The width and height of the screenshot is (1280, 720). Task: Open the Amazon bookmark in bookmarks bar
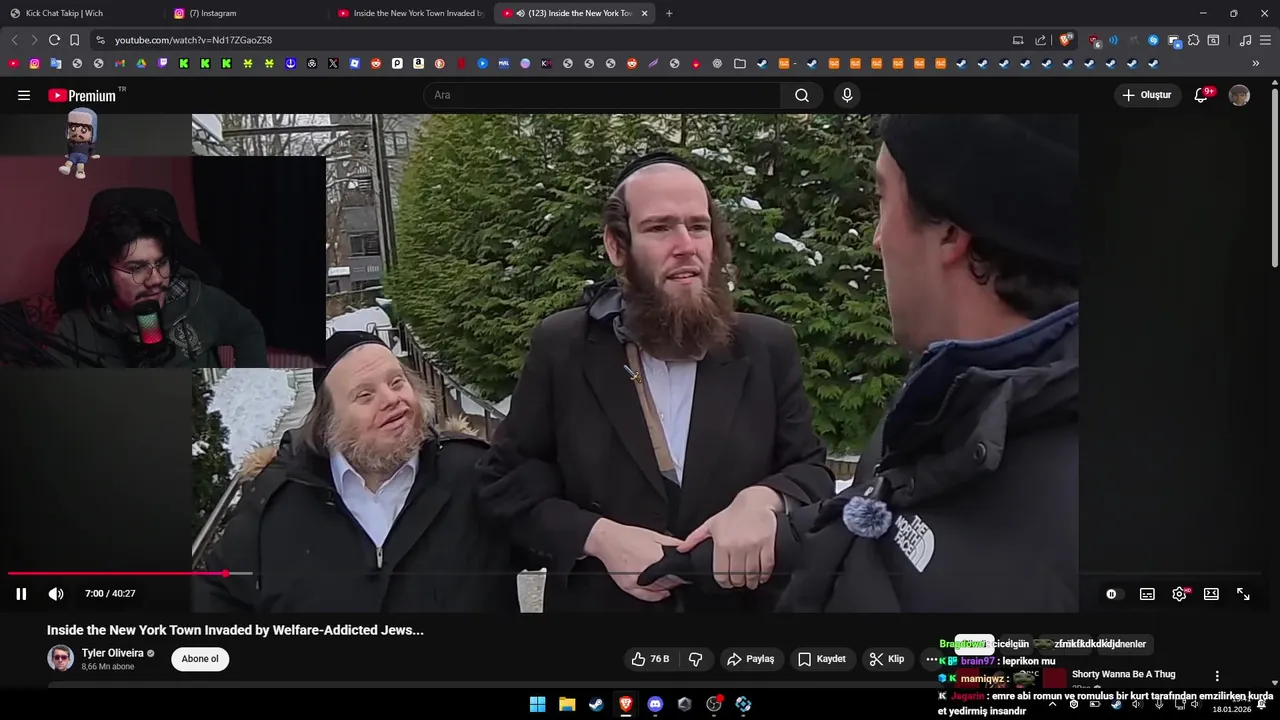tap(418, 63)
